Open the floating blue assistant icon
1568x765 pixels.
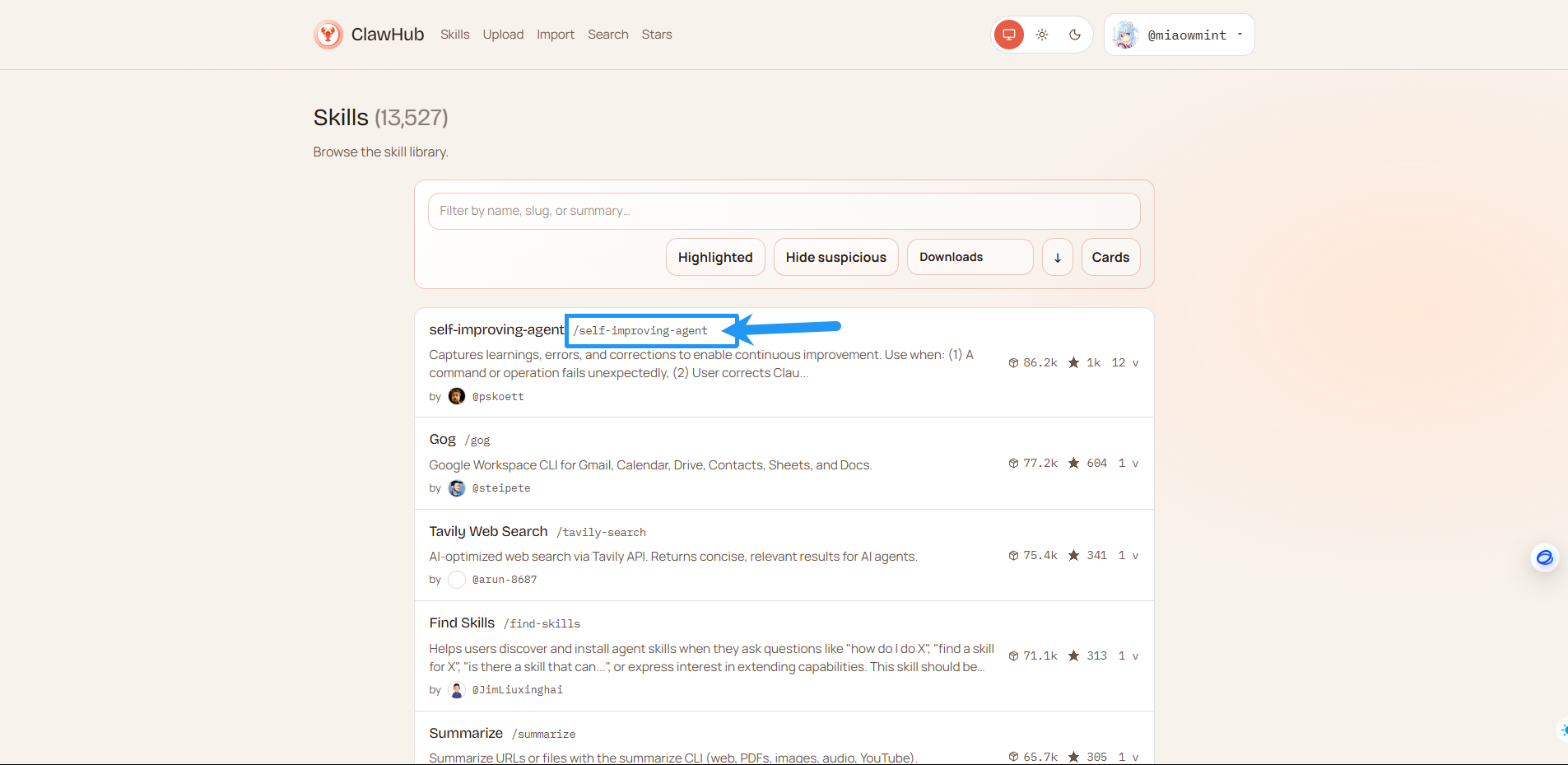pos(1544,557)
